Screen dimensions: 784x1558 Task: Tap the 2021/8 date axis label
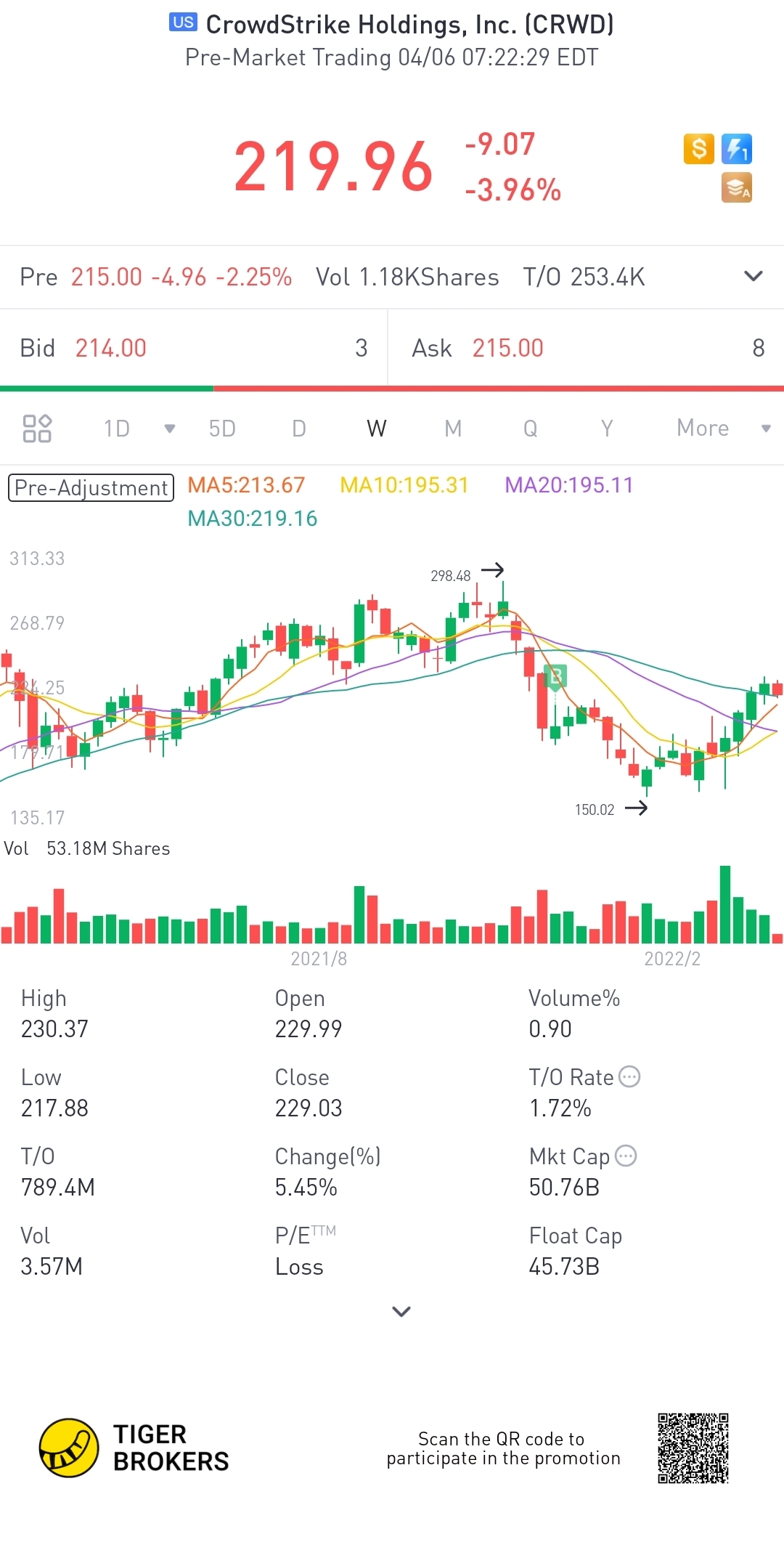coord(319,959)
